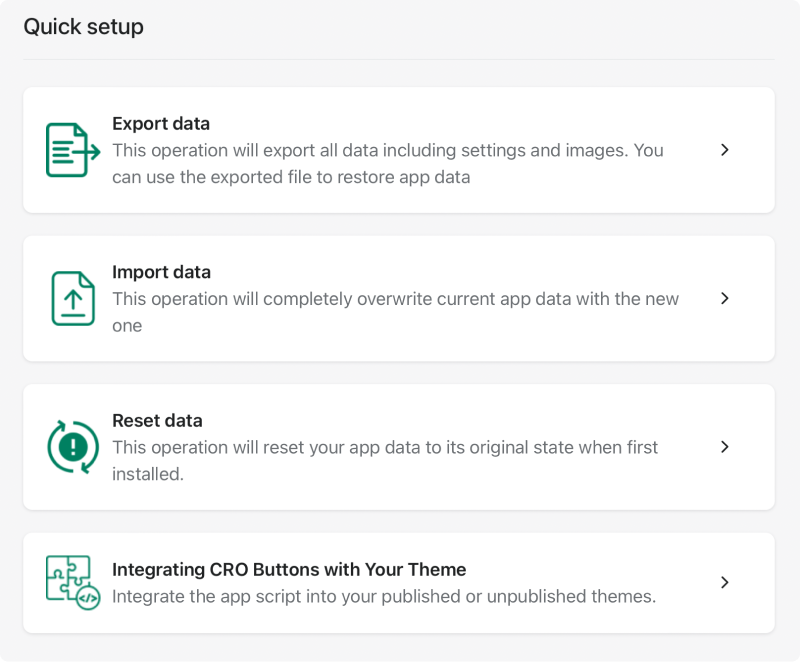Viewport: 800px width, 662px height.
Task: Open Integrating CRO Buttons with Your Theme
Action: click(x=289, y=570)
